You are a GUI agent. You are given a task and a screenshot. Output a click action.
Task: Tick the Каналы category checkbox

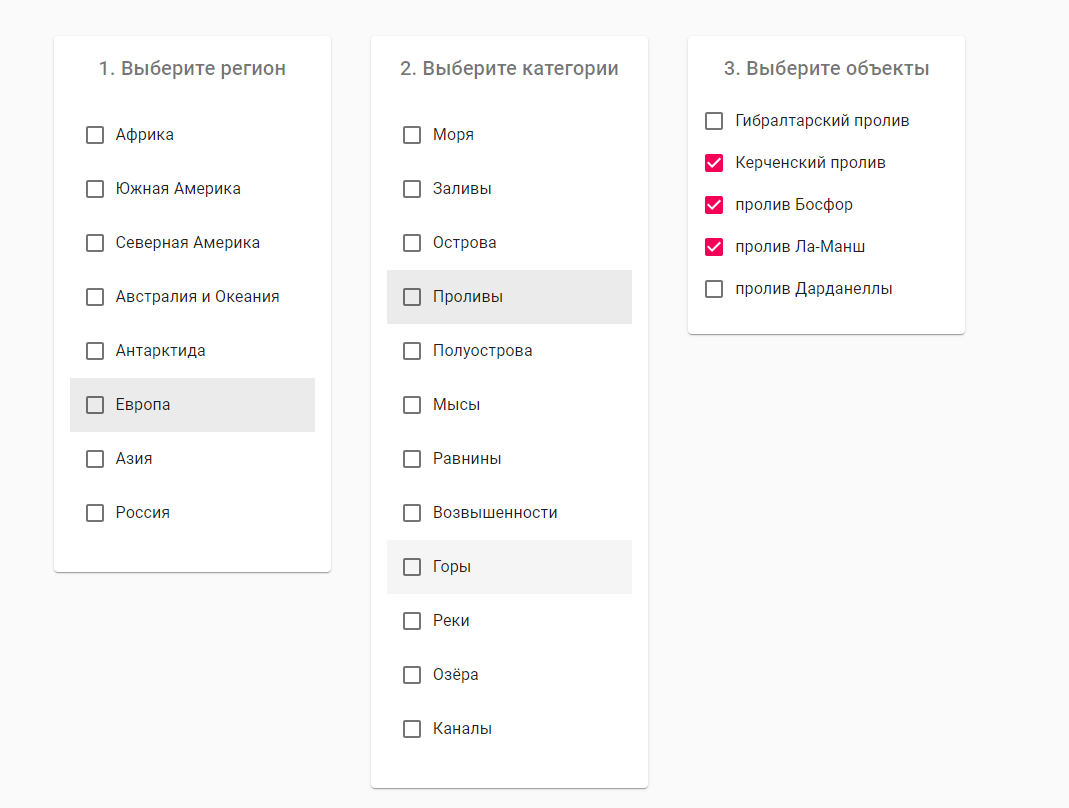[x=412, y=729]
